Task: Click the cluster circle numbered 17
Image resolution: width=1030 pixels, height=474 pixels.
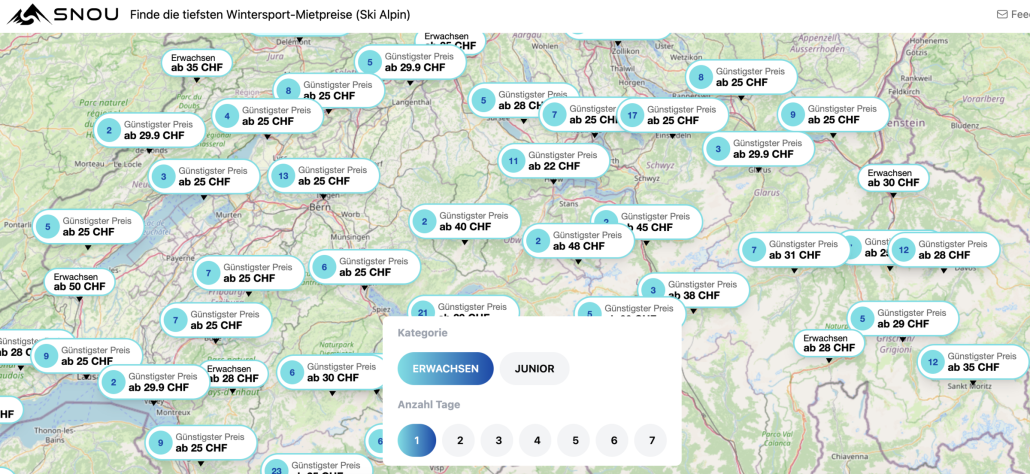Action: [631, 115]
